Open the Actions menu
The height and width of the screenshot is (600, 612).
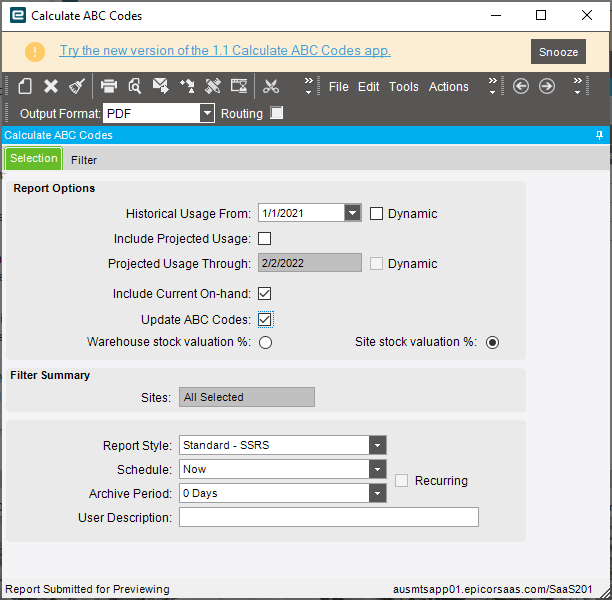(x=448, y=87)
